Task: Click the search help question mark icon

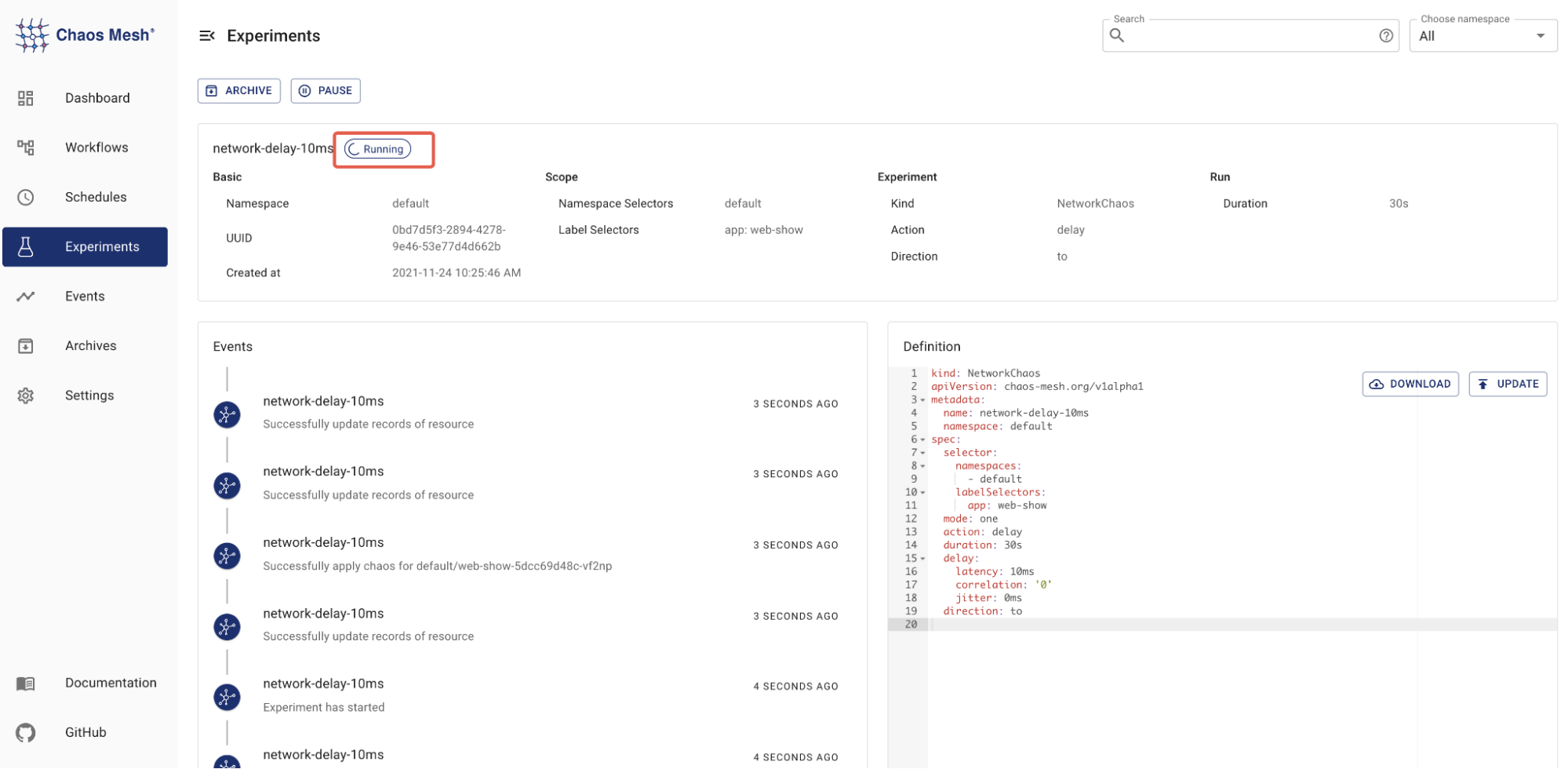Action: (x=1385, y=36)
